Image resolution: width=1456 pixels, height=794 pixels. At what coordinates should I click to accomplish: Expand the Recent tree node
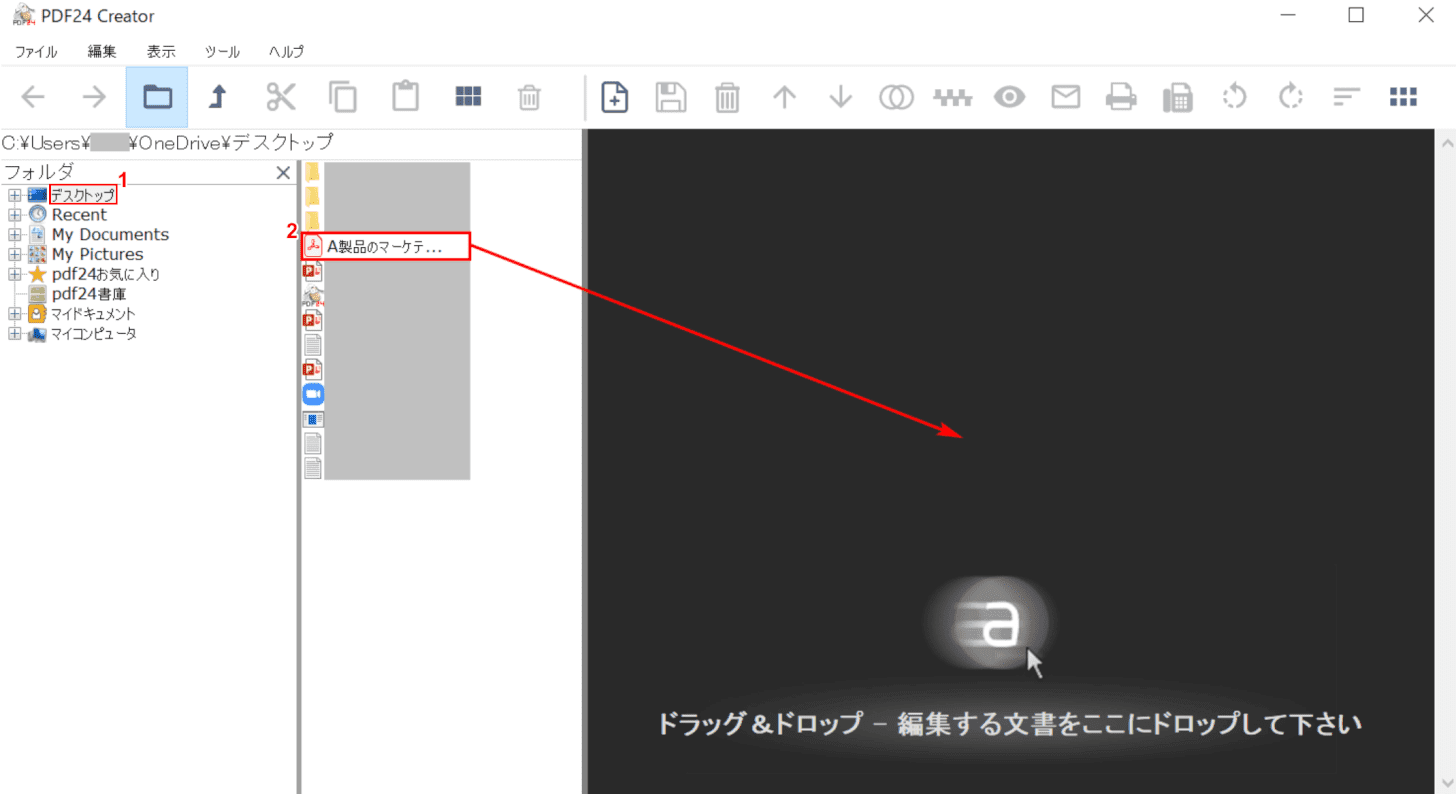[15, 214]
